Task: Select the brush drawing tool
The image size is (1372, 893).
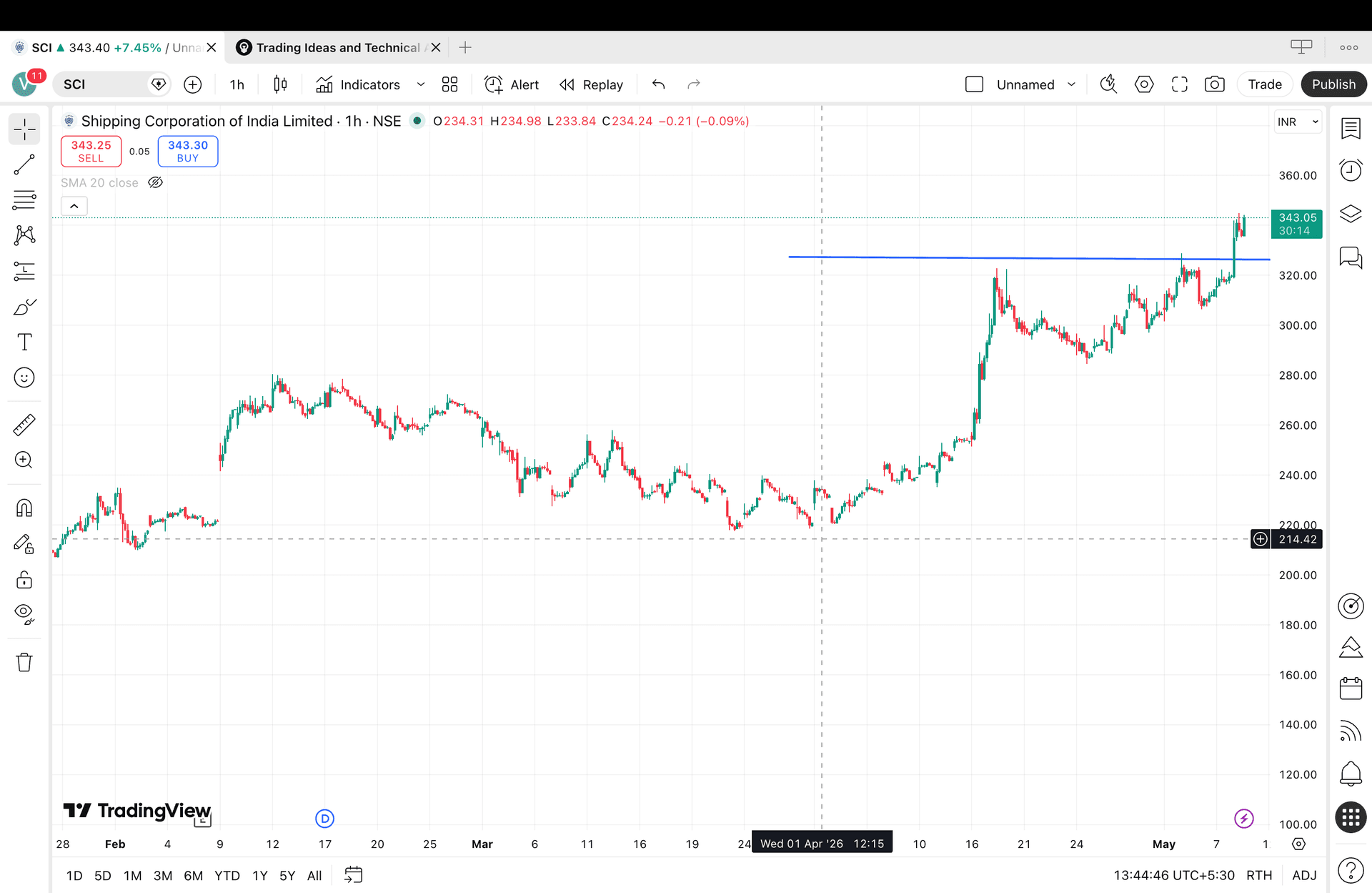Action: (x=24, y=307)
